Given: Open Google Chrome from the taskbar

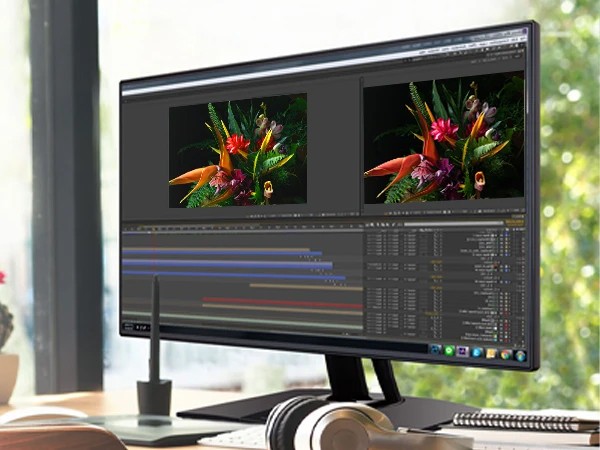Looking at the screenshot, I should (506, 354).
